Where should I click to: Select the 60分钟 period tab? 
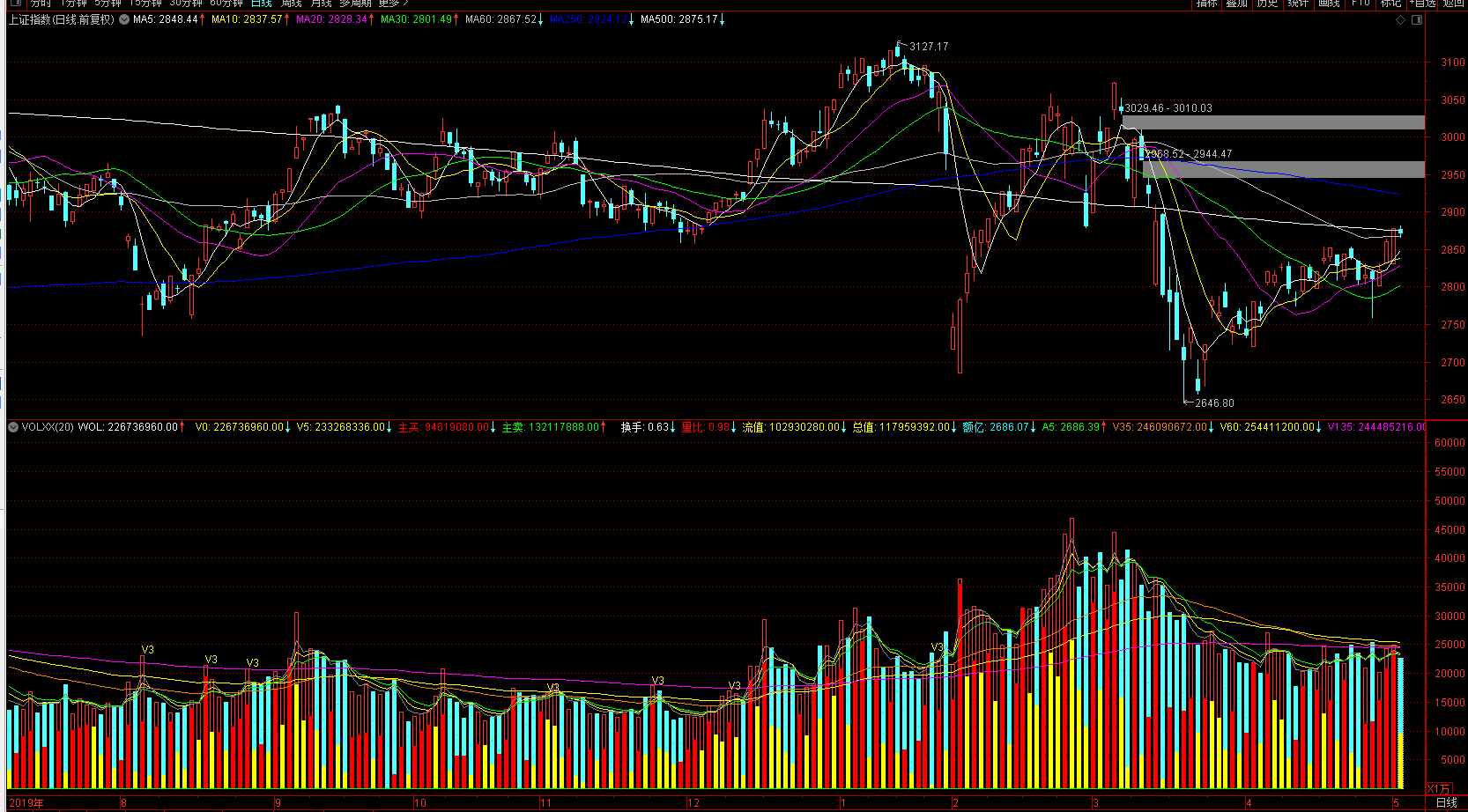pos(226,4)
